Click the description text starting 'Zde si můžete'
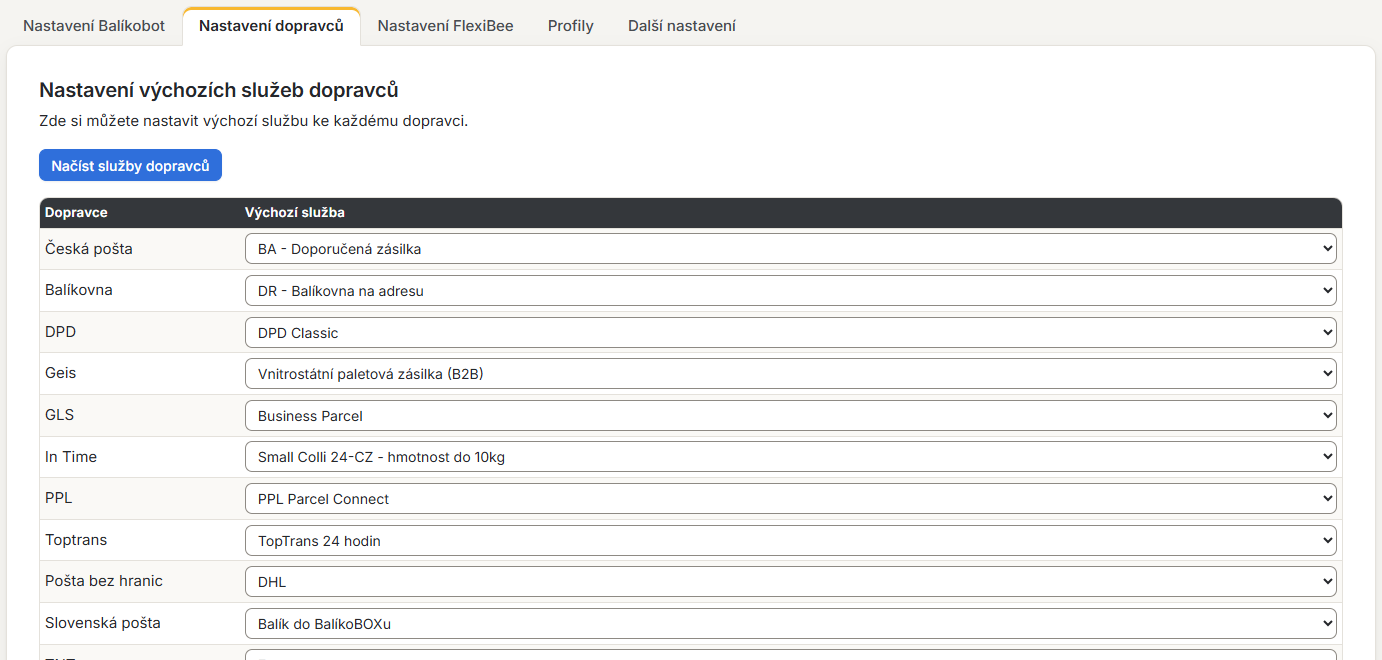Image resolution: width=1382 pixels, height=660 pixels. 254,122
